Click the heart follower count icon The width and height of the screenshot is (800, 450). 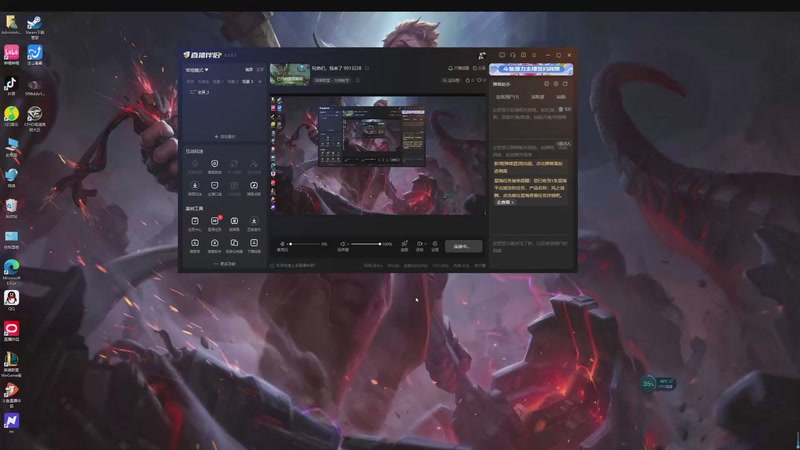click(479, 80)
